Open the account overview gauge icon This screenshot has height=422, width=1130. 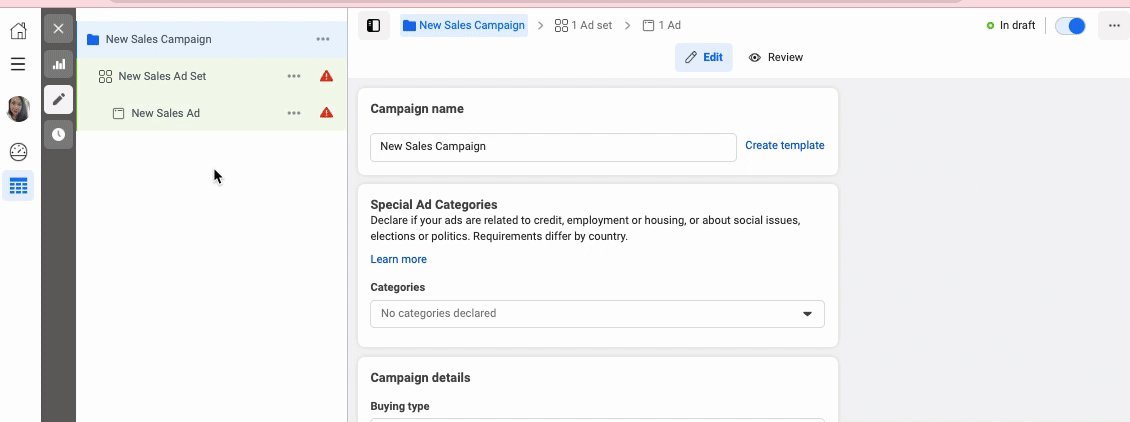click(x=18, y=152)
